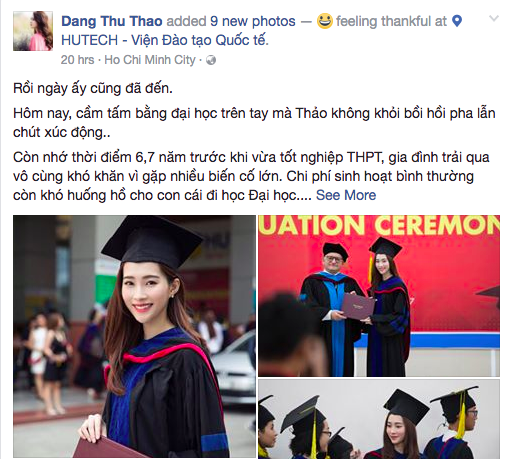The width and height of the screenshot is (510, 459).
Task: Open Dang Thu Thao profile name link
Action: point(112,21)
